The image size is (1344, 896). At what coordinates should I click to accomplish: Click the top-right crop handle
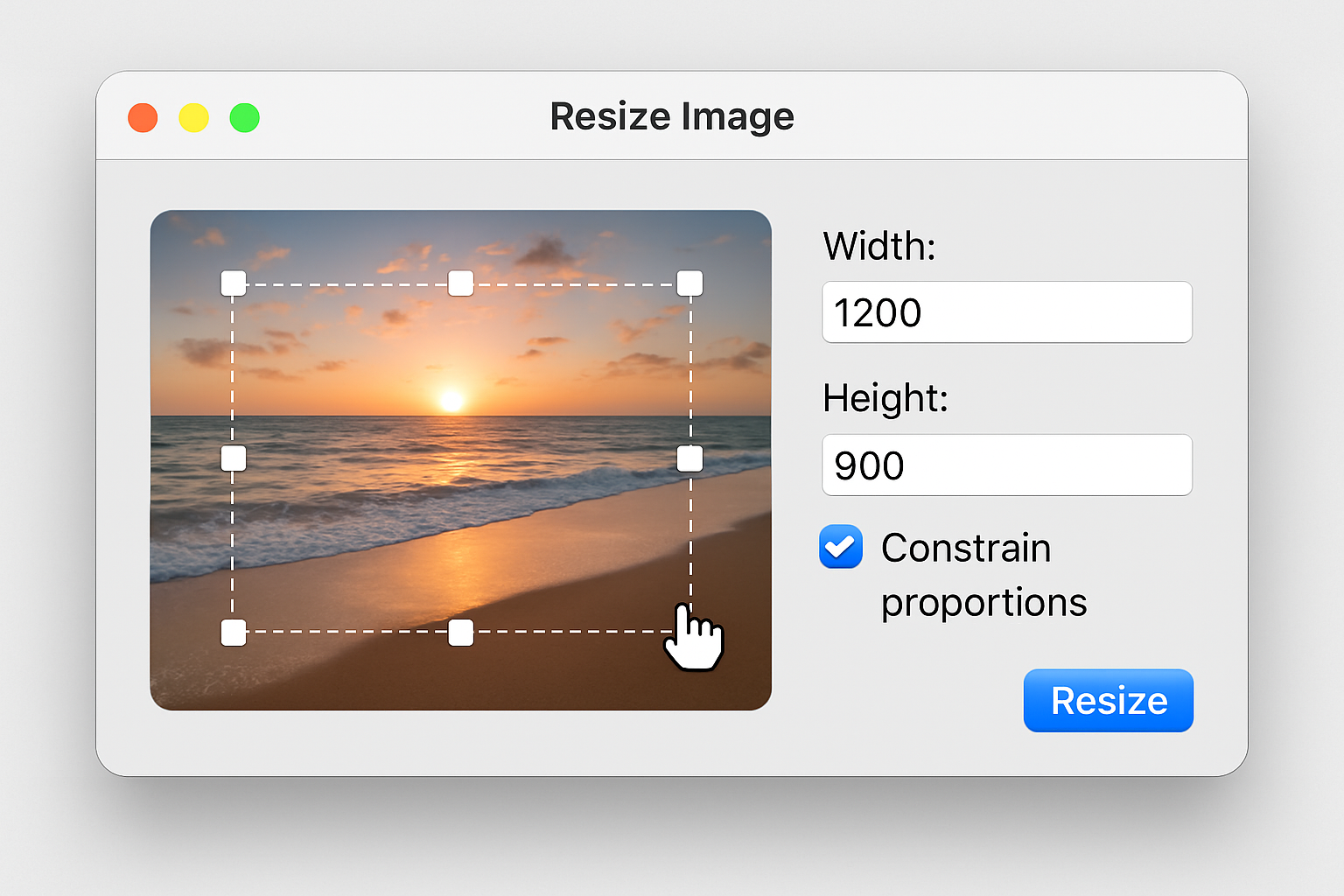(690, 282)
